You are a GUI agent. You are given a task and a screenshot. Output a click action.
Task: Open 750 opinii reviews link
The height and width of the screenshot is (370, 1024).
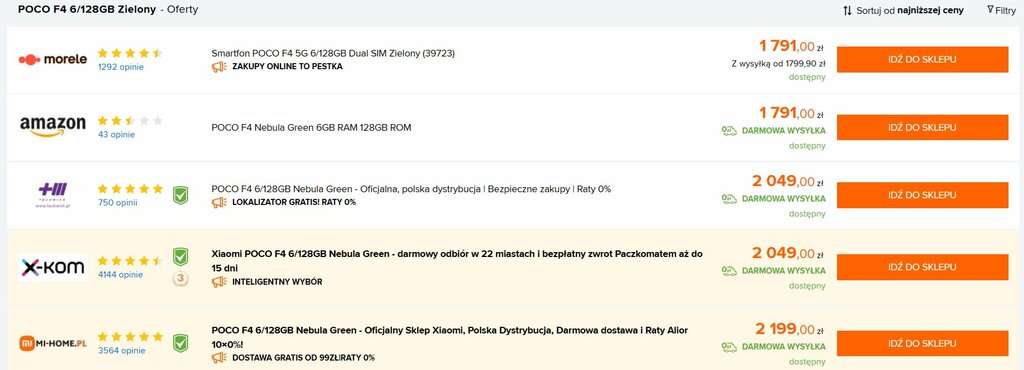coord(118,202)
